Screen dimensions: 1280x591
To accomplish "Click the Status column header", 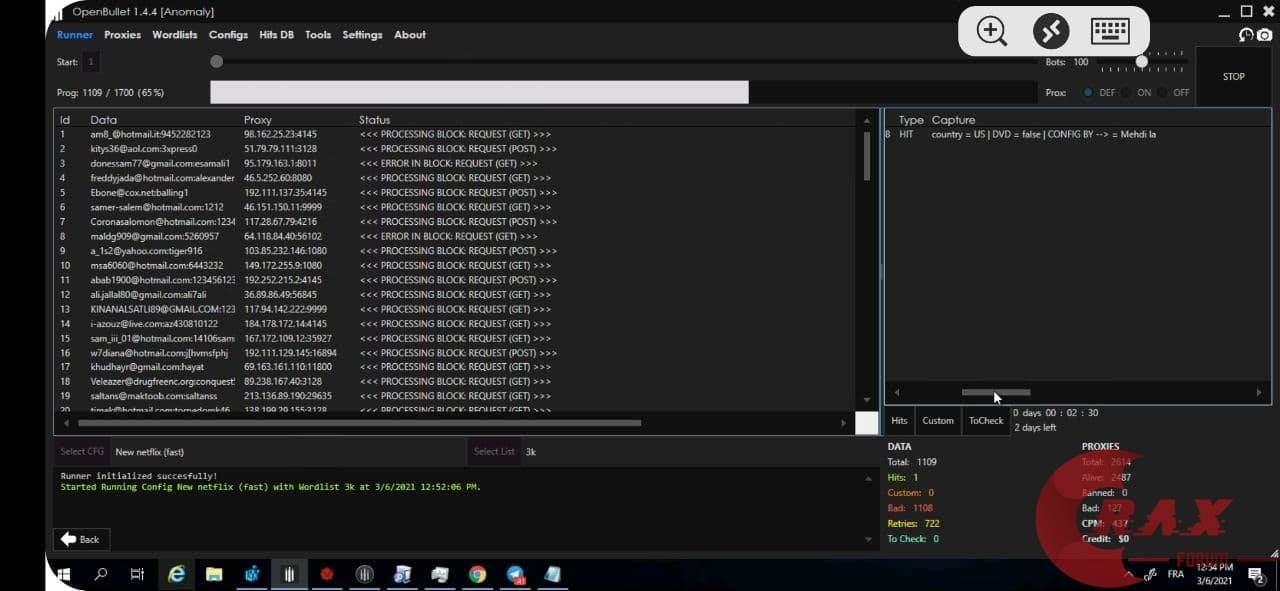I will tap(374, 120).
